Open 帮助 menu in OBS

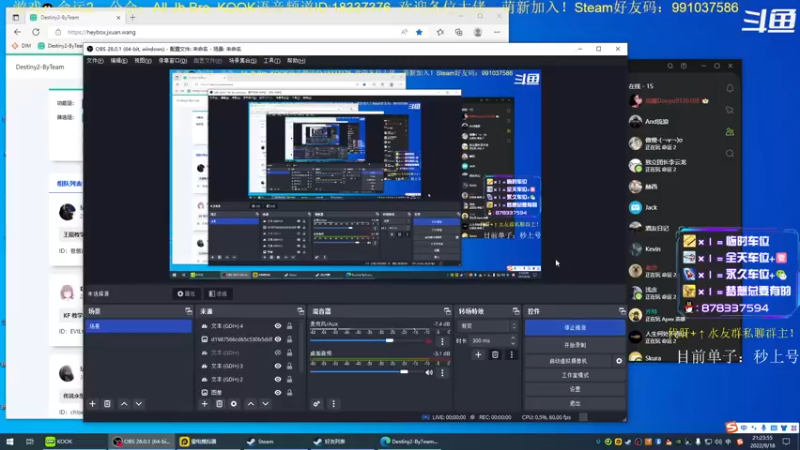coord(296,61)
